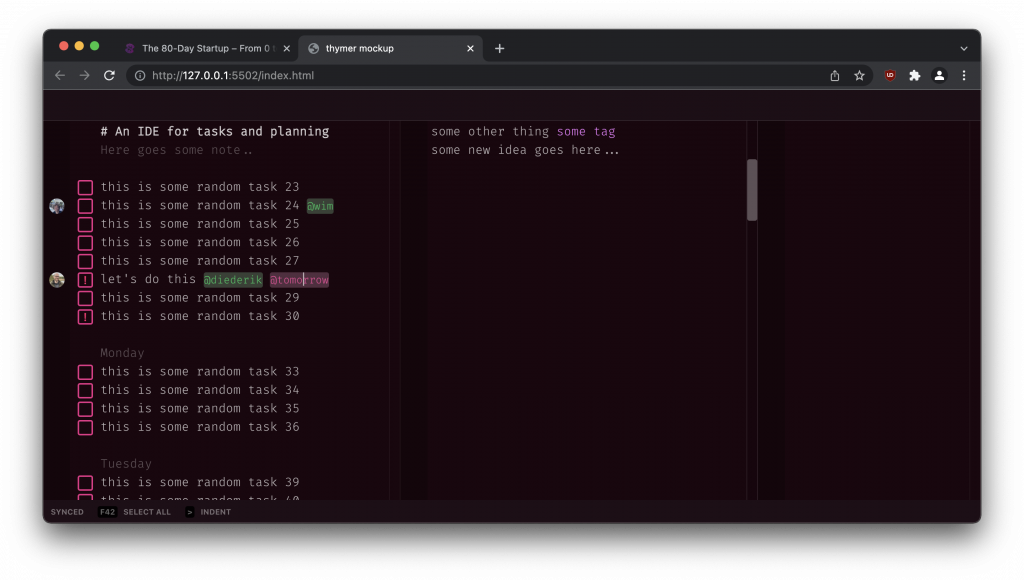Check off random task 25
This screenshot has height=580, width=1024.
pyautogui.click(x=85, y=224)
